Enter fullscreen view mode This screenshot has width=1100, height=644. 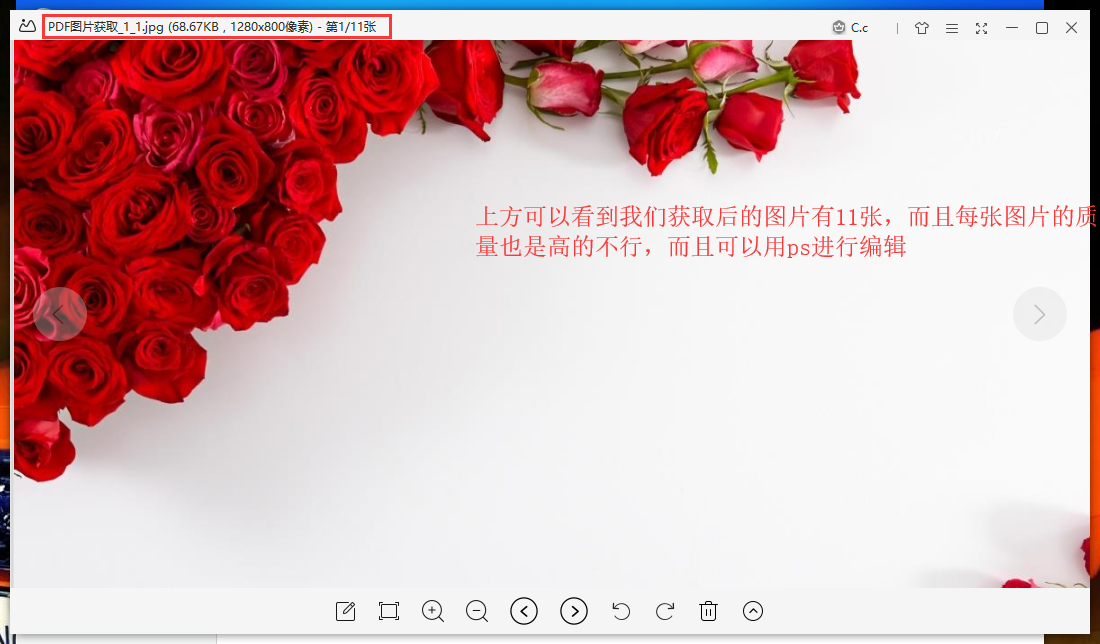coord(981,28)
